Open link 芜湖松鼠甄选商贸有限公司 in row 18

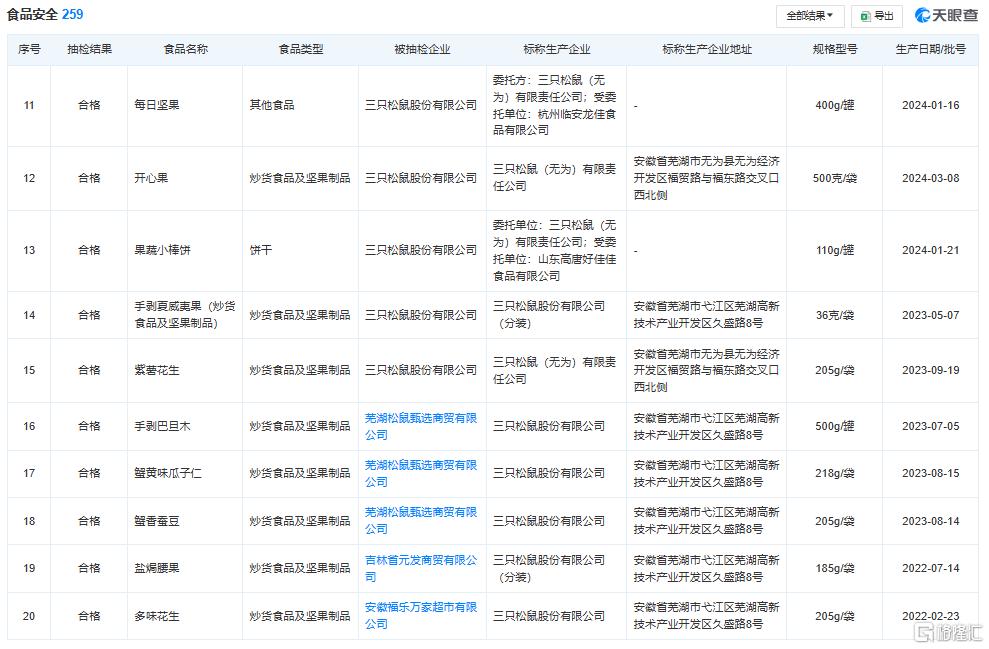(x=421, y=520)
